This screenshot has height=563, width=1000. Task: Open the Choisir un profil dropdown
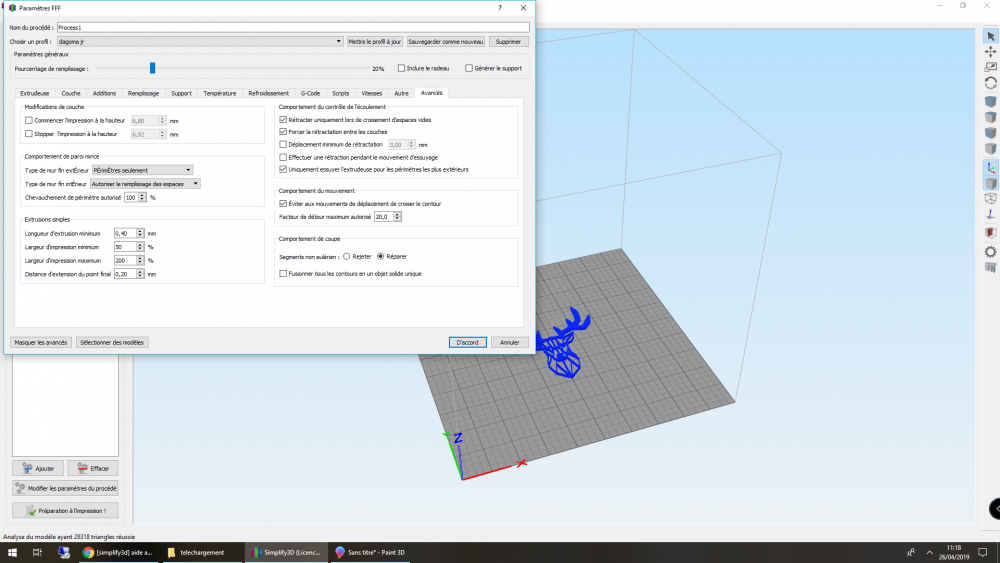200,41
